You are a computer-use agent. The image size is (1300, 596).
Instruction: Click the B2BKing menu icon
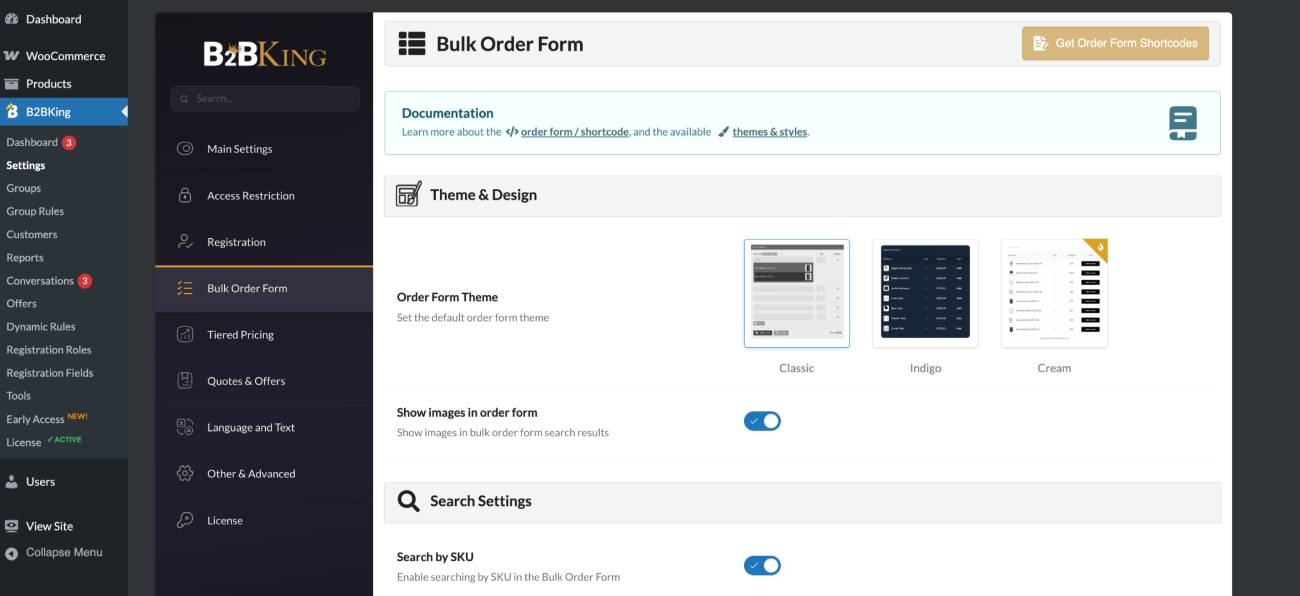(12, 111)
